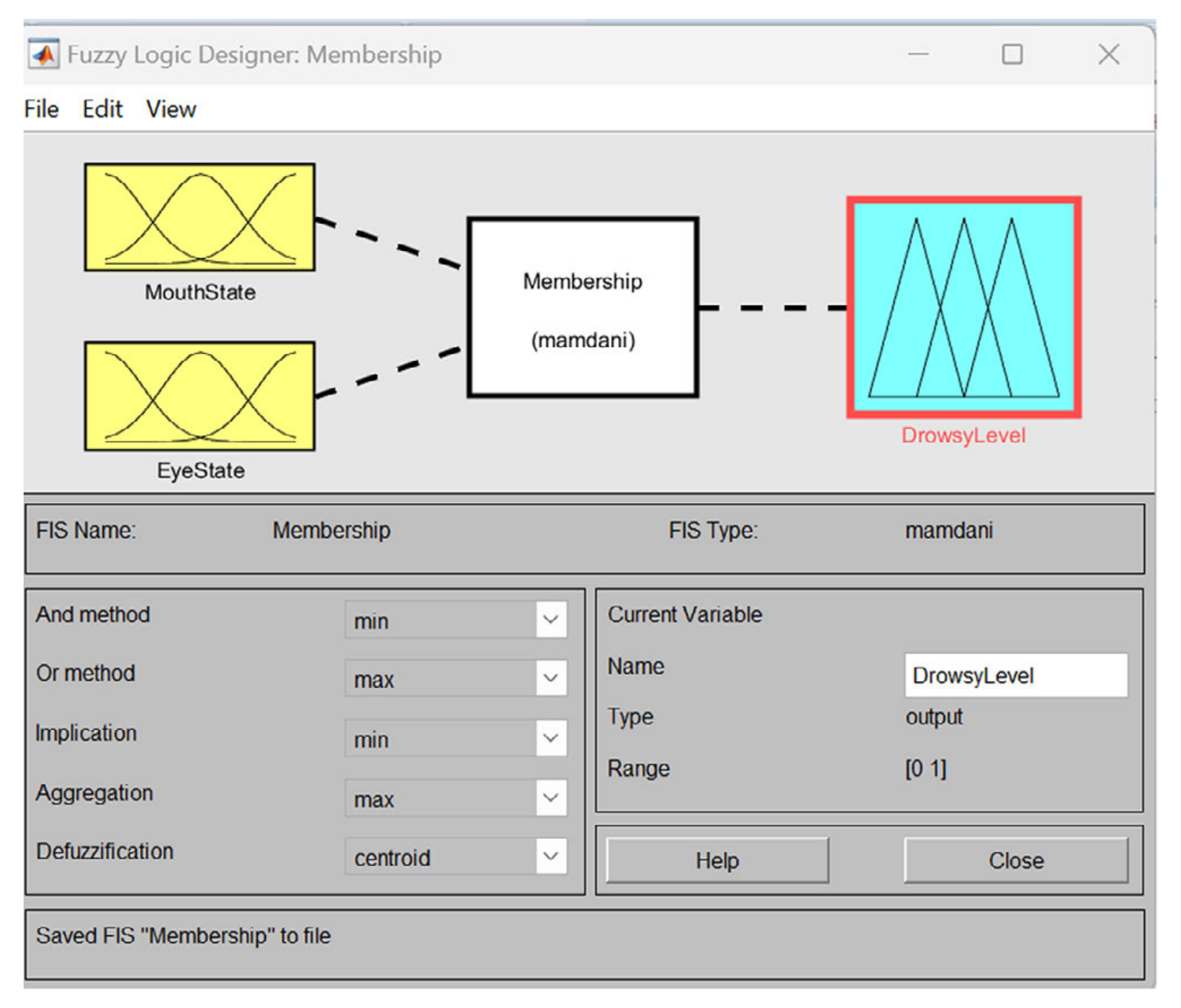Click the status message 'Saved FIS "Membership" to file'

point(183,936)
